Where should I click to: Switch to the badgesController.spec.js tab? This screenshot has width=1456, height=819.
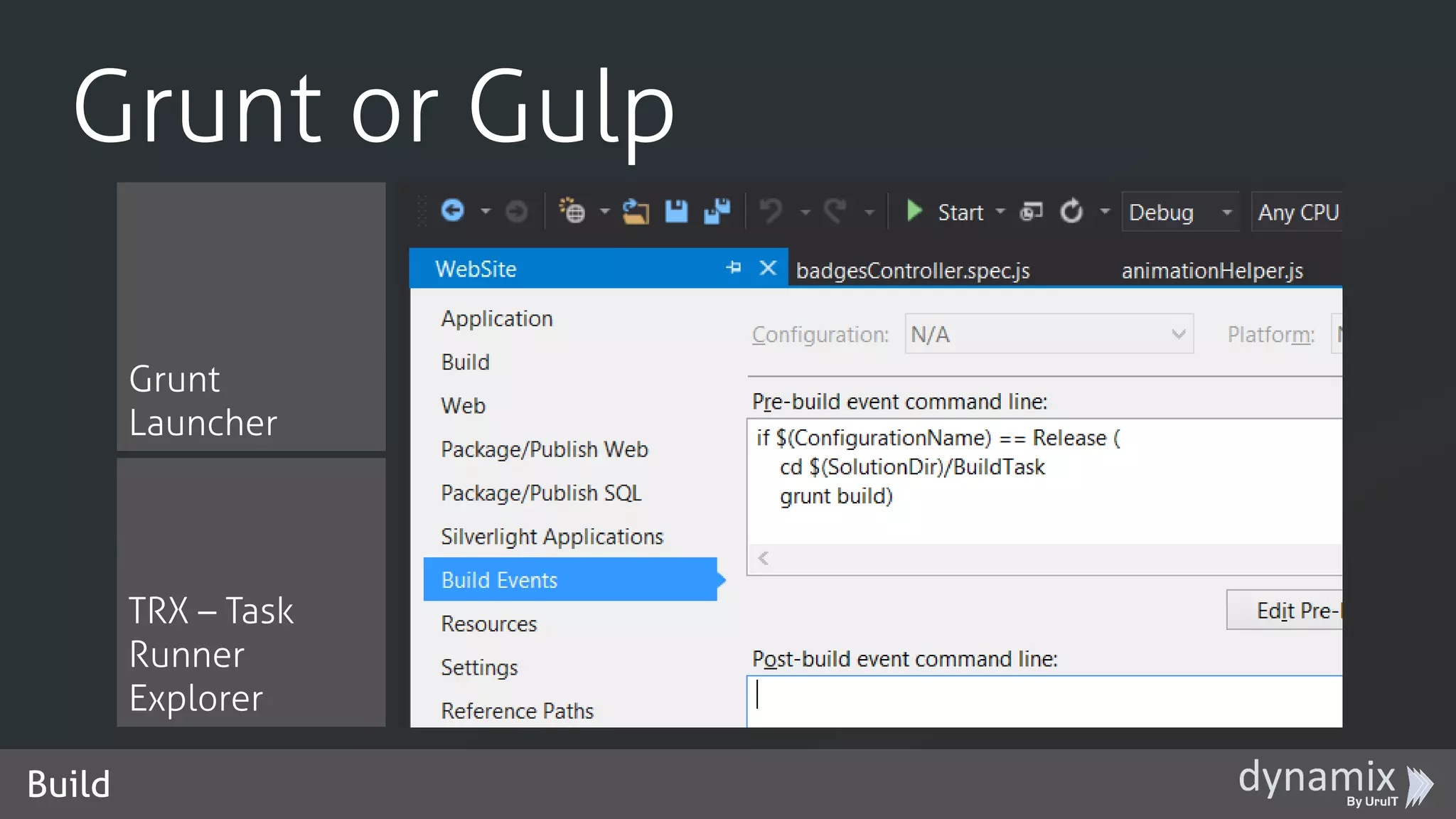(913, 271)
